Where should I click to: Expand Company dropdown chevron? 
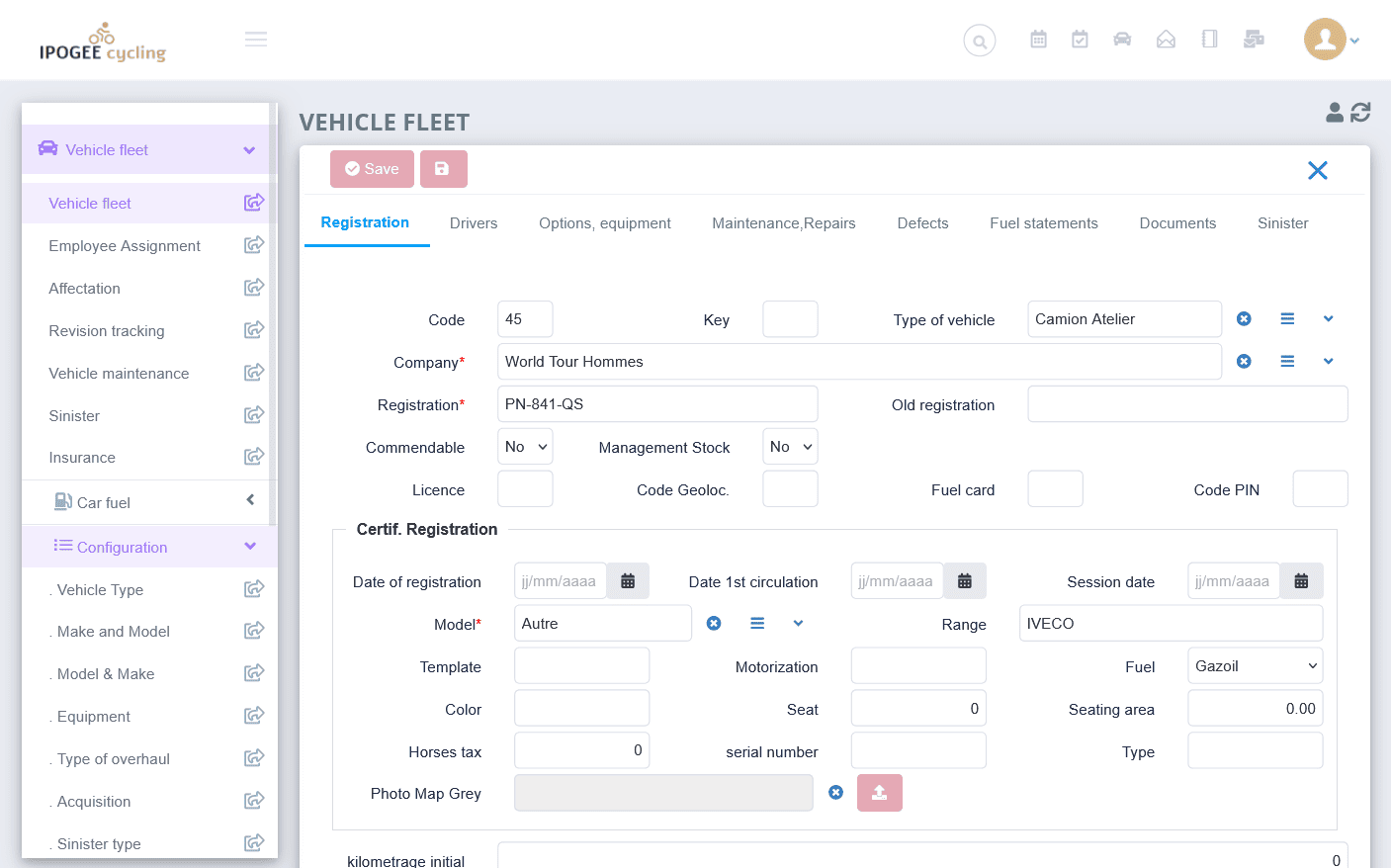(1329, 362)
